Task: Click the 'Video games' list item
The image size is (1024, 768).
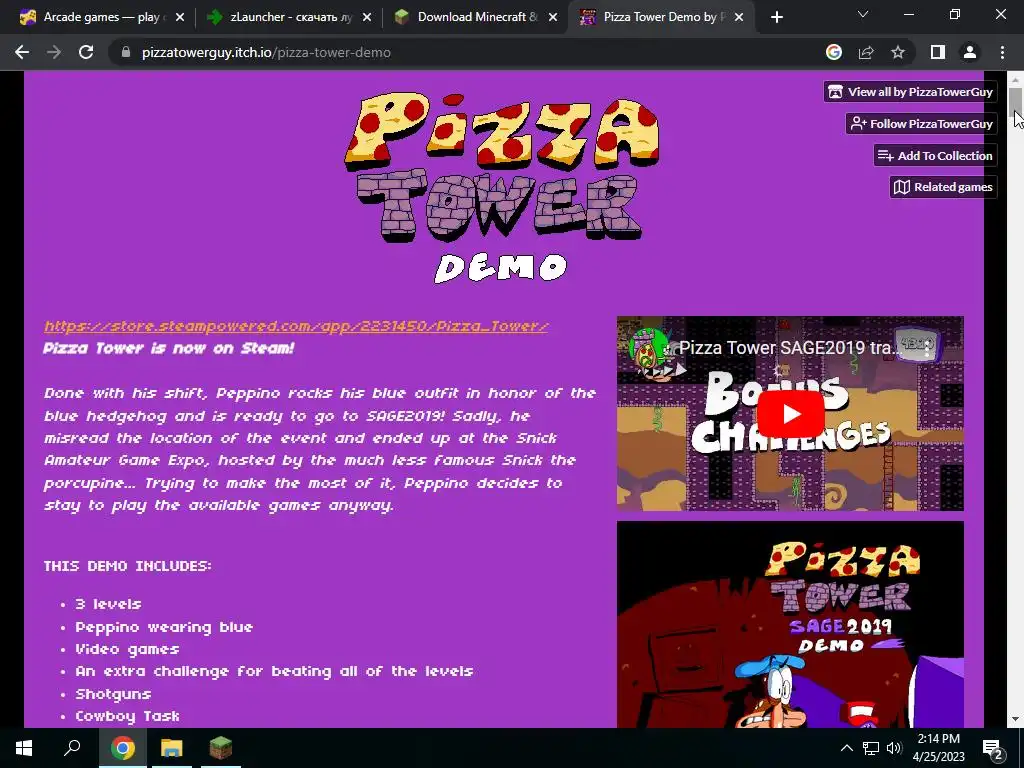Action: point(127,649)
